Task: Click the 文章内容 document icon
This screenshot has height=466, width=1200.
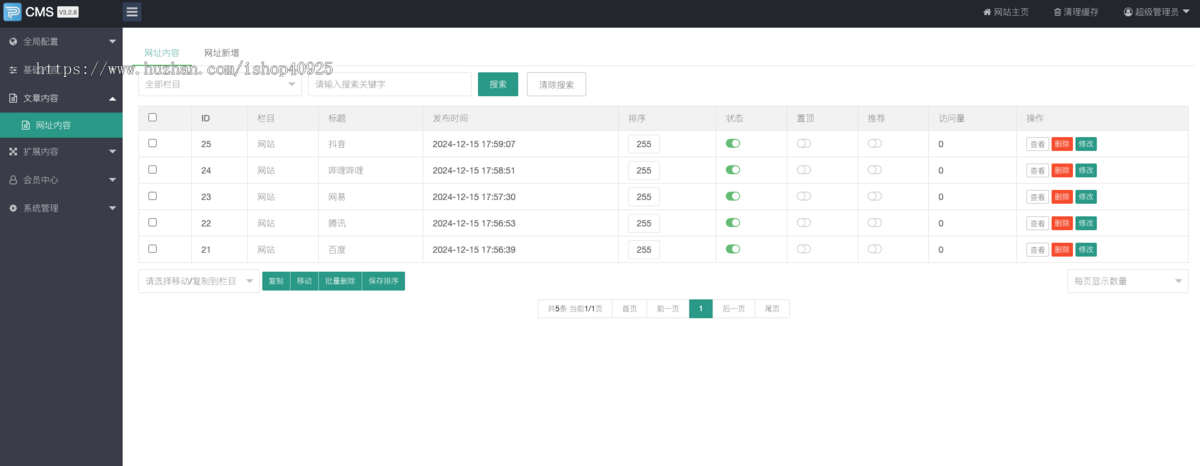Action: [x=13, y=98]
